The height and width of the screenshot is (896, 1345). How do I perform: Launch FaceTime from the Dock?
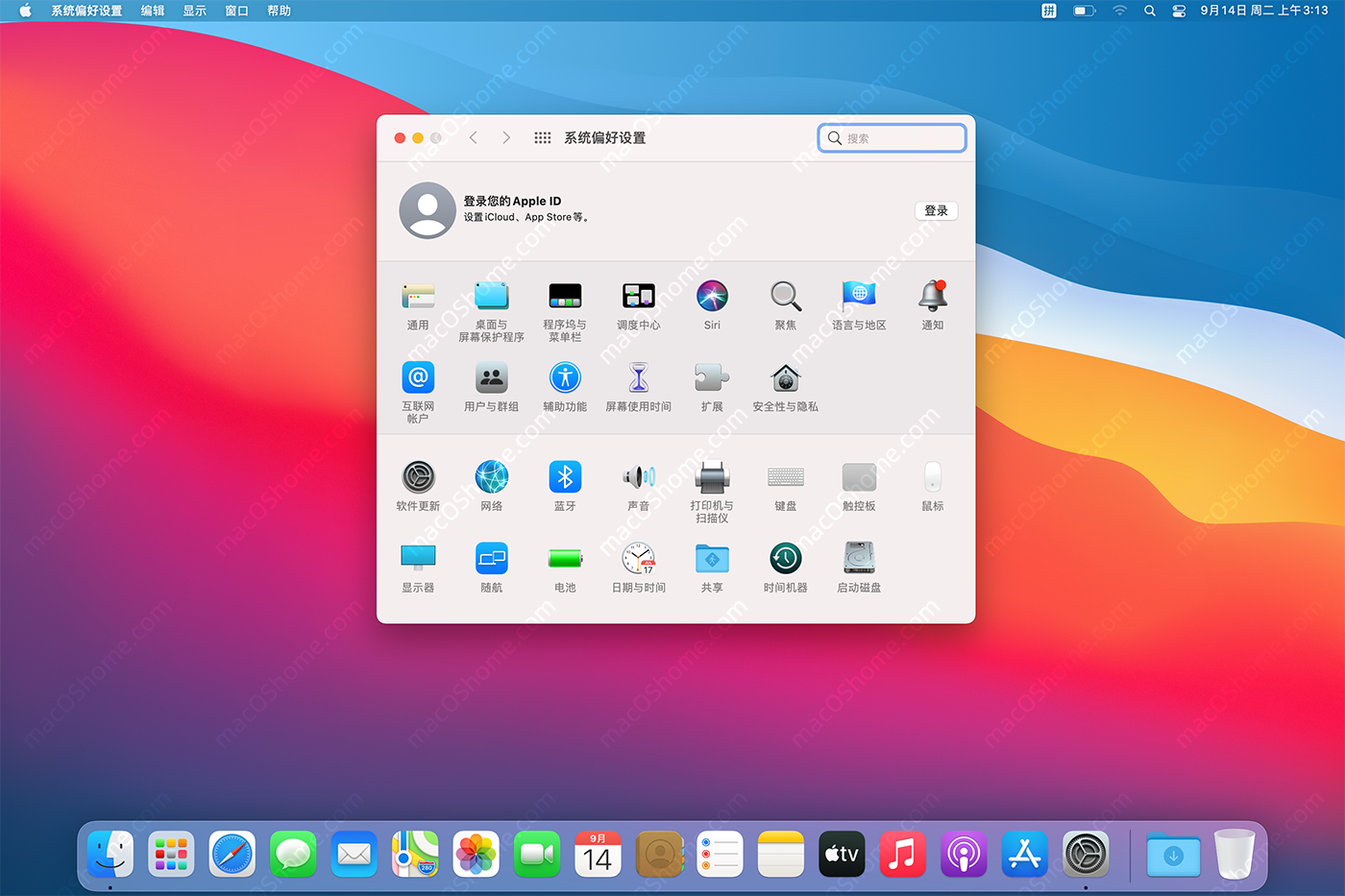[x=537, y=854]
